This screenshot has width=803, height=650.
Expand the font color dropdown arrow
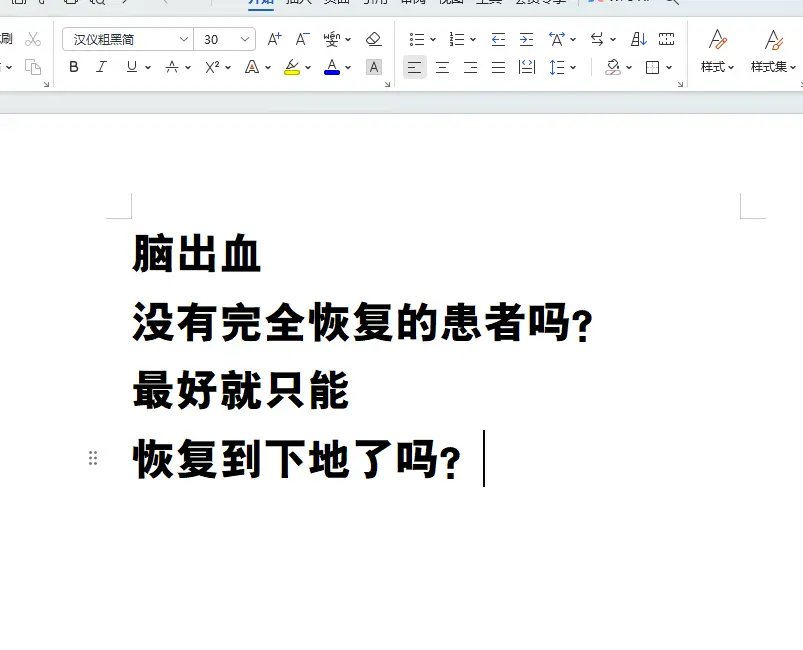(x=348, y=68)
